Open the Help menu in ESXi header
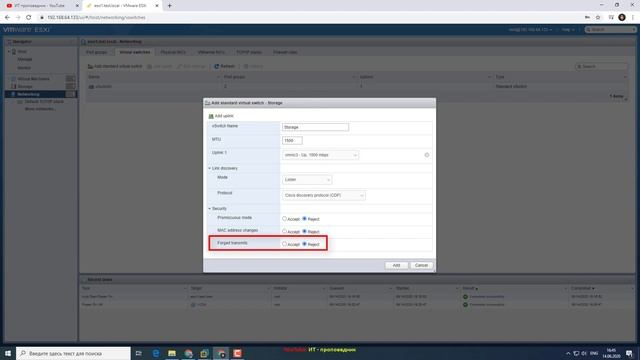This screenshot has width=640, height=360. pyautogui.click(x=567, y=30)
